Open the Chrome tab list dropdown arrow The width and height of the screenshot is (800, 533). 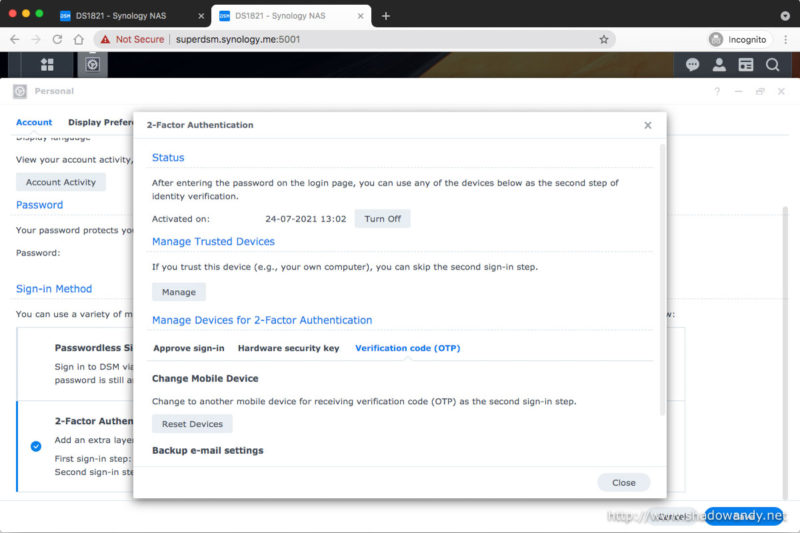pyautogui.click(x=783, y=15)
